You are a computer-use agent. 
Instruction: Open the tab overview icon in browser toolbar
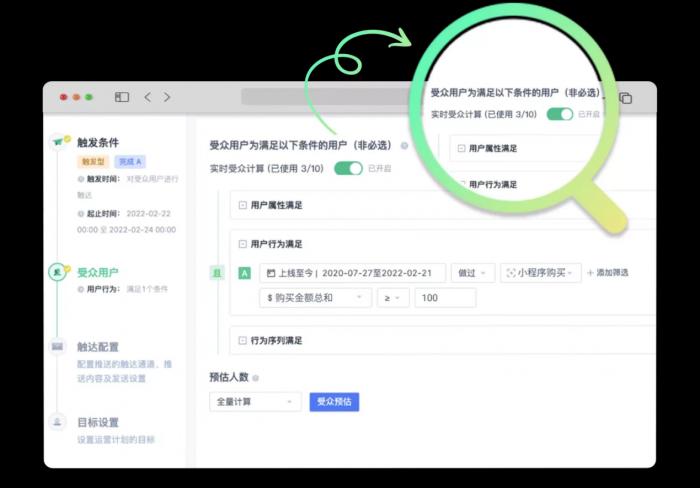[x=625, y=98]
